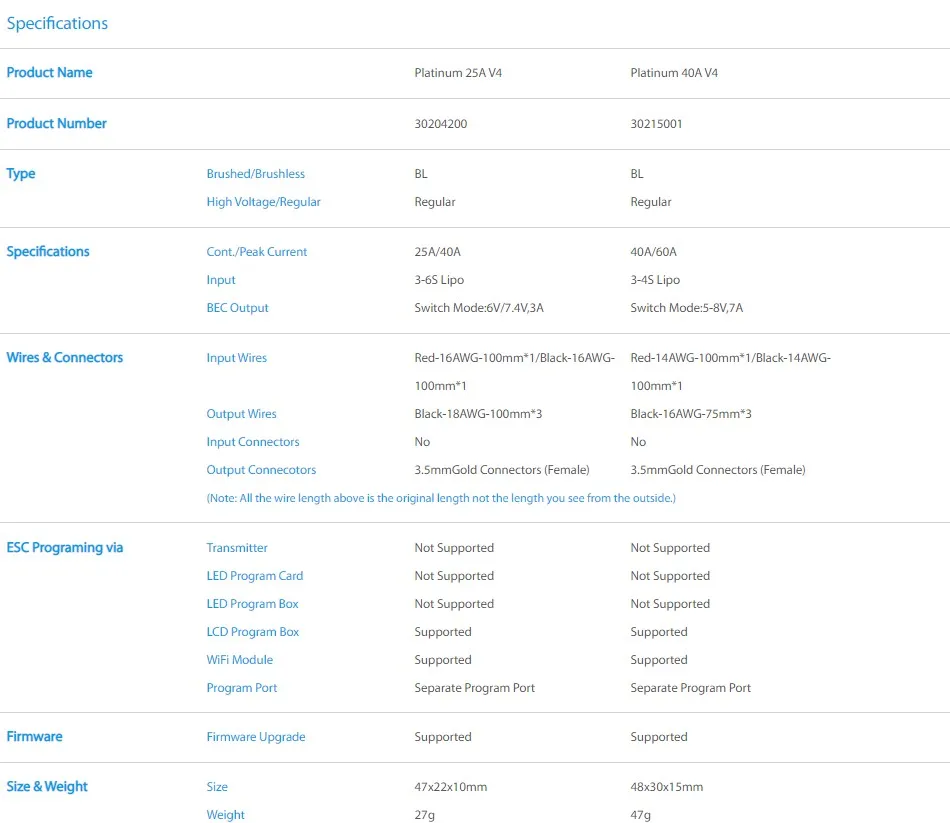Click the Firmware section label

coord(35,737)
